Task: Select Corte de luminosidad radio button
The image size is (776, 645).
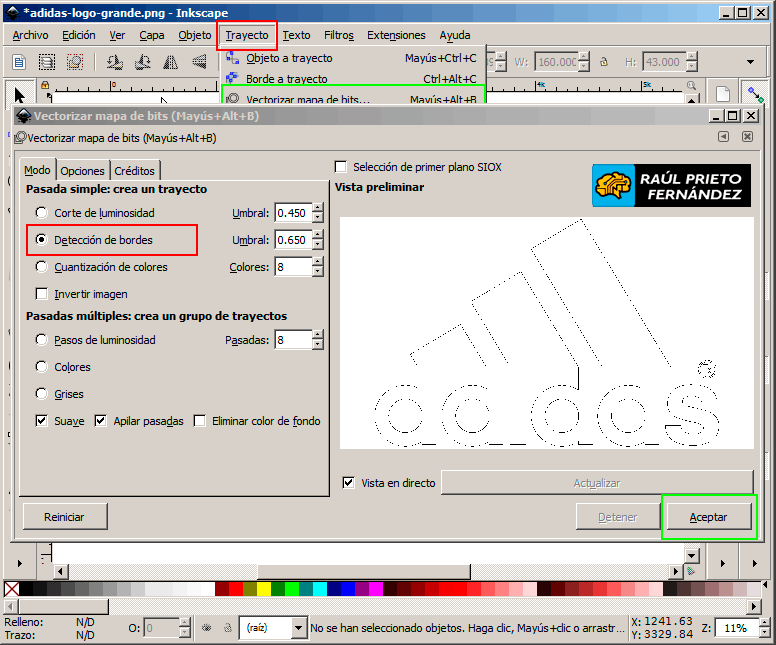Action: [41, 213]
